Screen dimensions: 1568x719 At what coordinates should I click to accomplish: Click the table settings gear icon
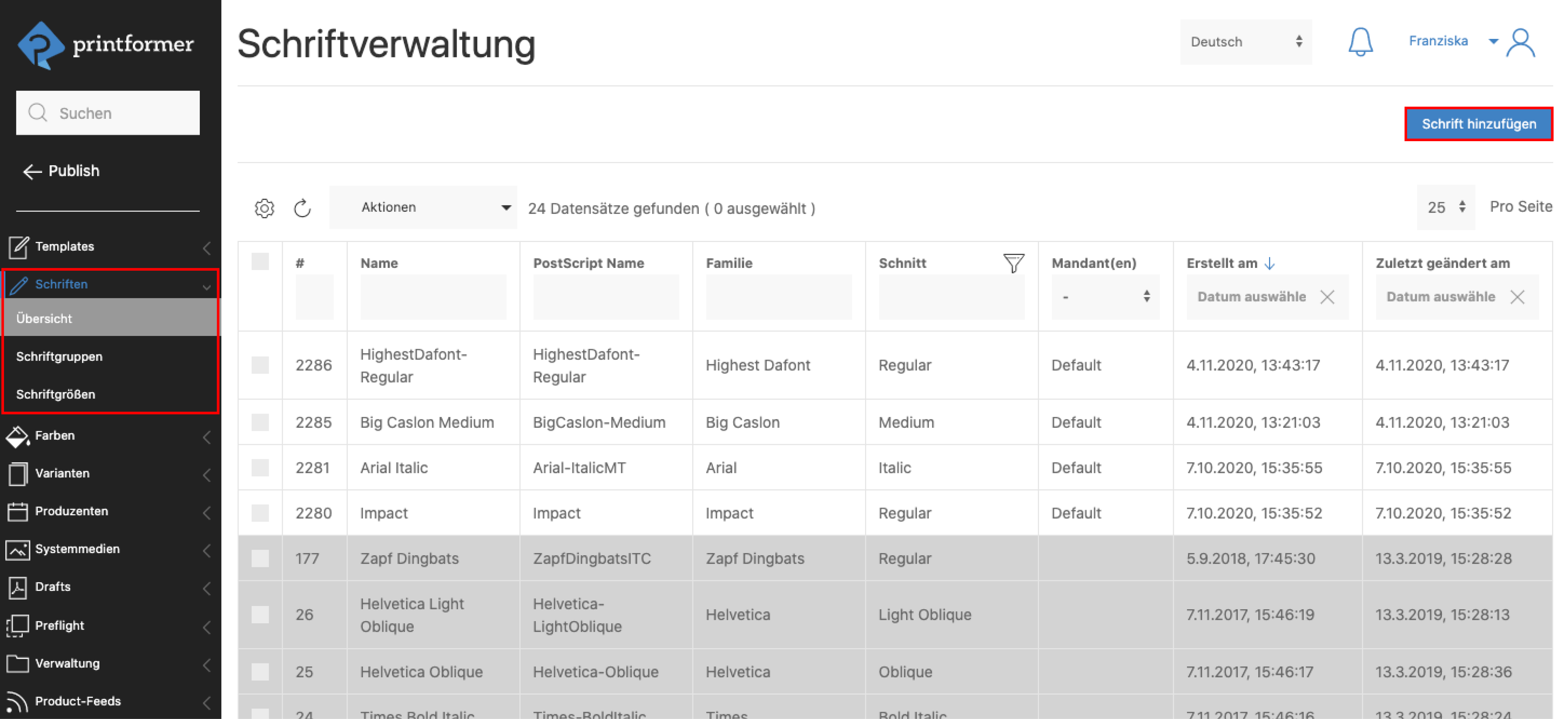pos(264,208)
